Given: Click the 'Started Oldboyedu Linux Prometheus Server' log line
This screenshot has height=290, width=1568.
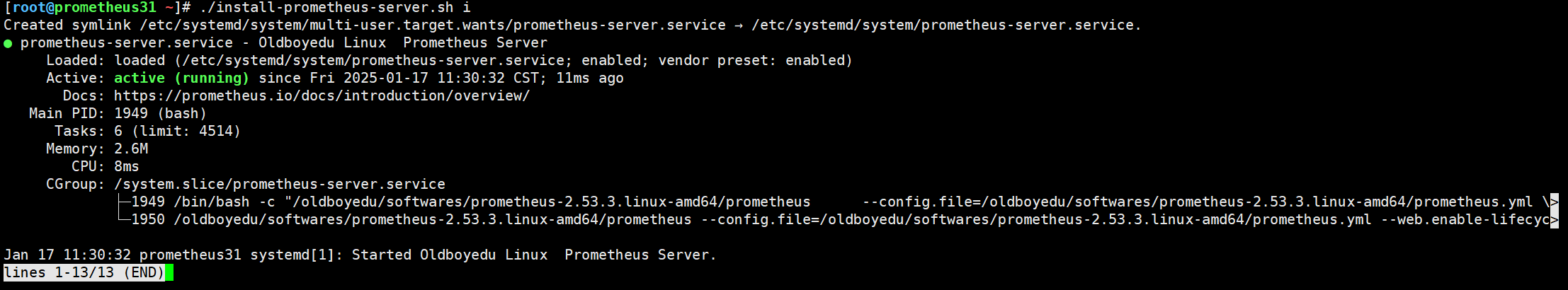Looking at the screenshot, I should pos(534,255).
